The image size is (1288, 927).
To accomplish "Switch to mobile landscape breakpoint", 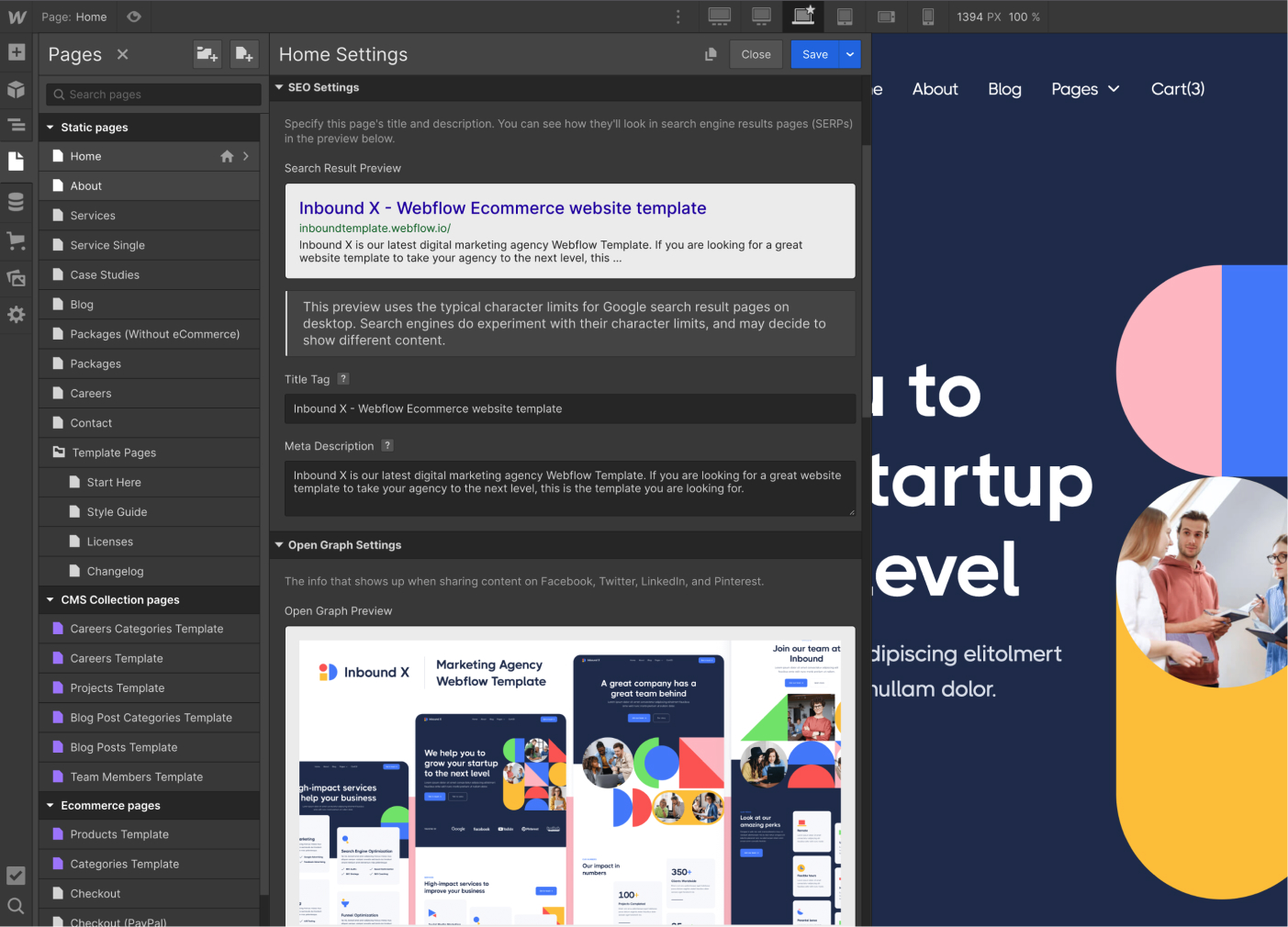I will (x=886, y=17).
